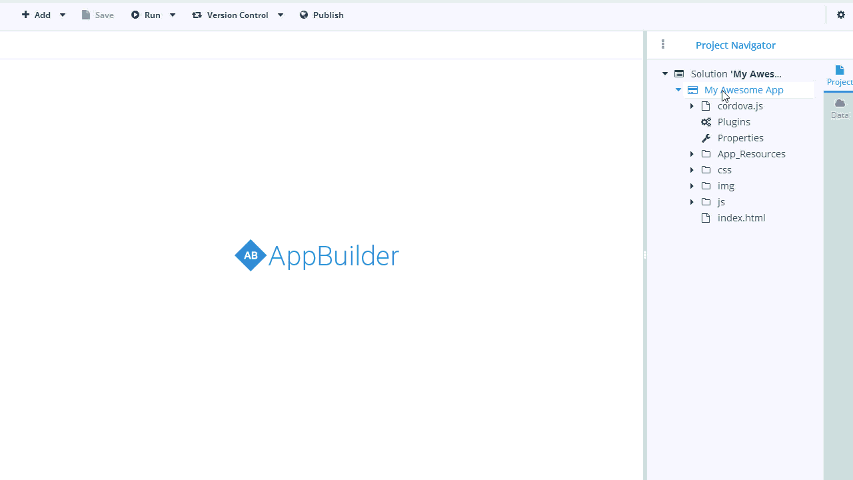
Task: Click the css folder icon
Action: pyautogui.click(x=706, y=170)
